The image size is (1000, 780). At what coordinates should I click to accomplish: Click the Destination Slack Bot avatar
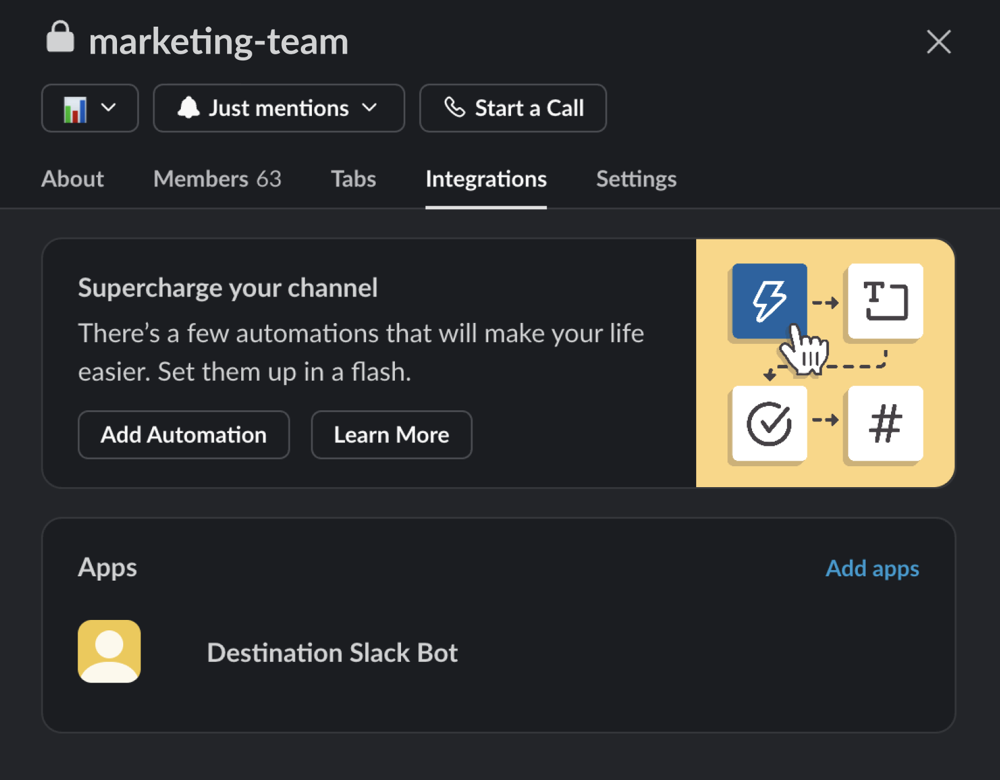(x=109, y=651)
